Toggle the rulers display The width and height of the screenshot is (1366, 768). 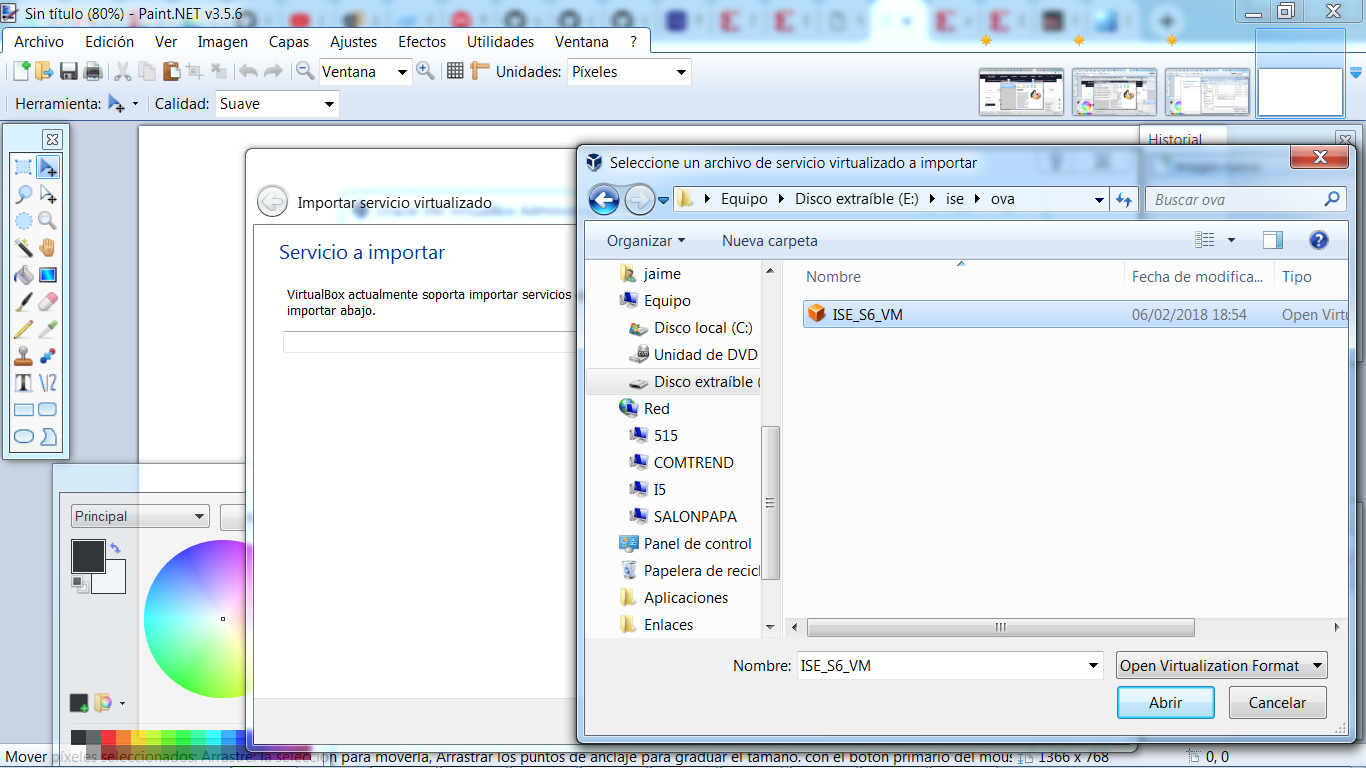[479, 71]
